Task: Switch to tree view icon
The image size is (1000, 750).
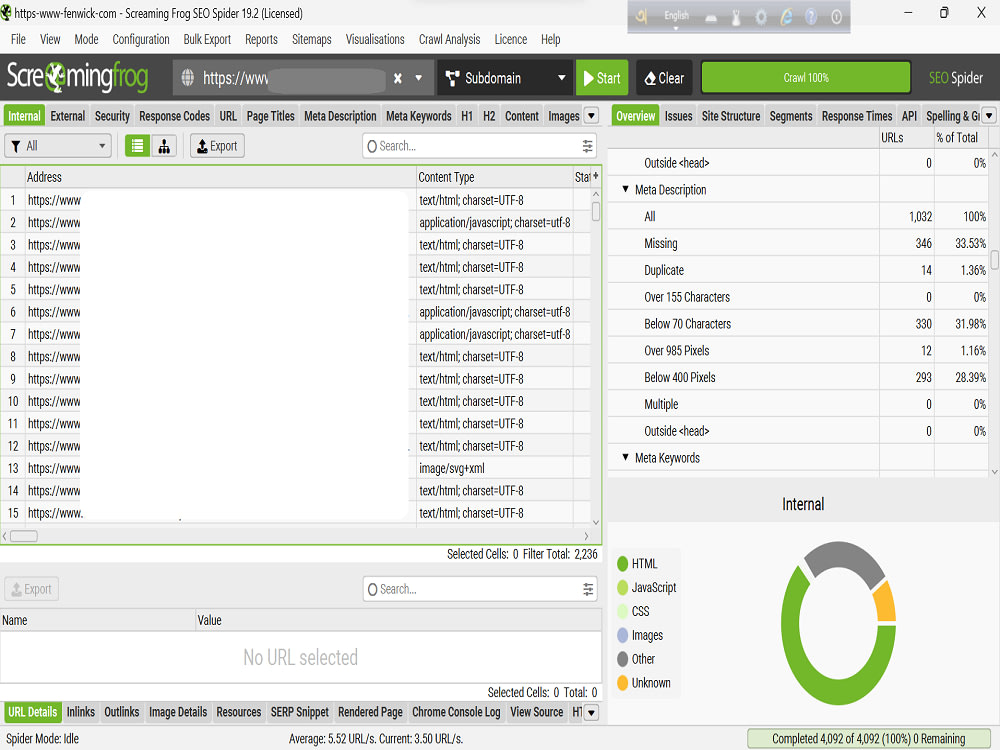Action: pos(164,146)
